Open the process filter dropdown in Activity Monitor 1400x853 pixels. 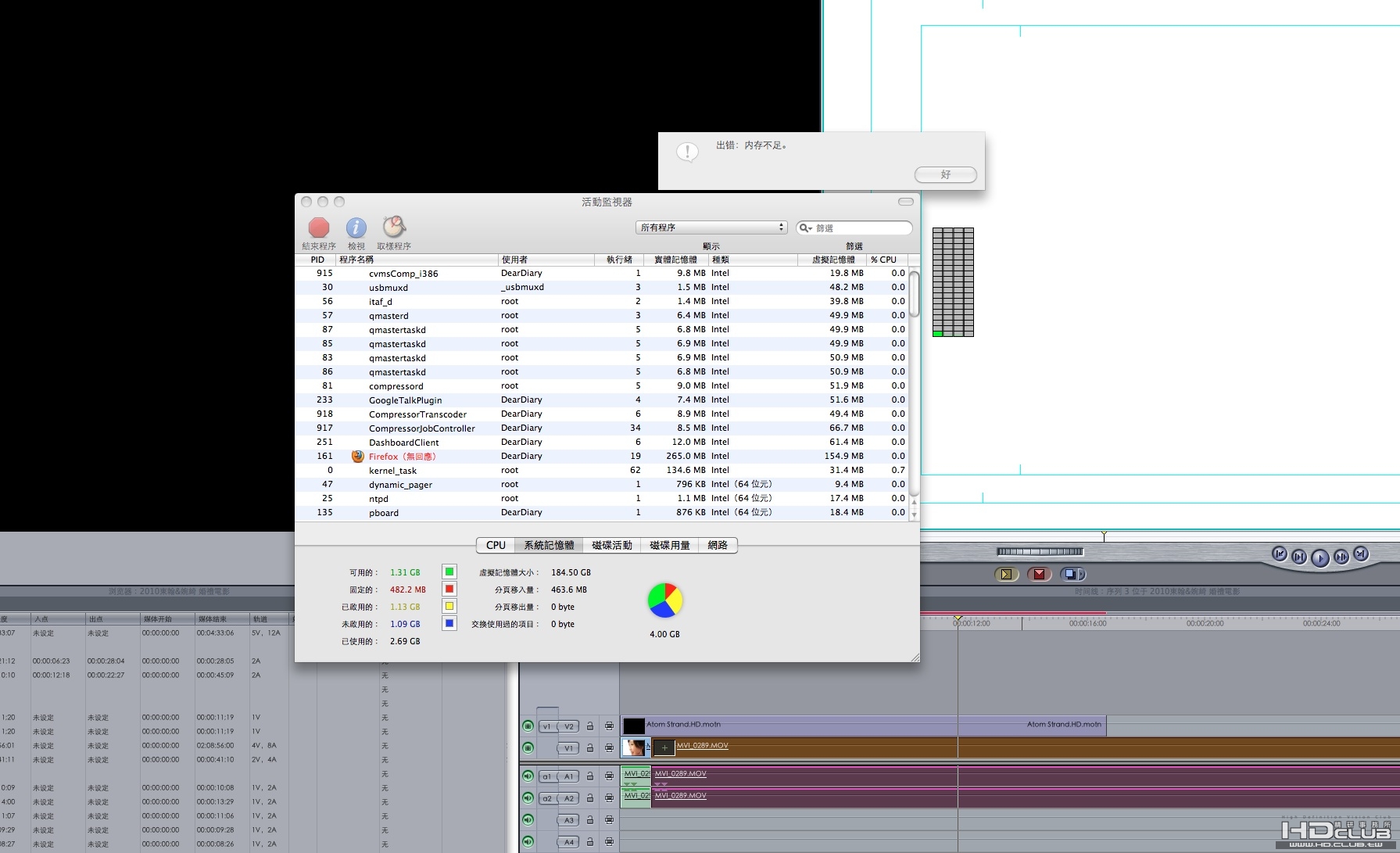[711, 228]
